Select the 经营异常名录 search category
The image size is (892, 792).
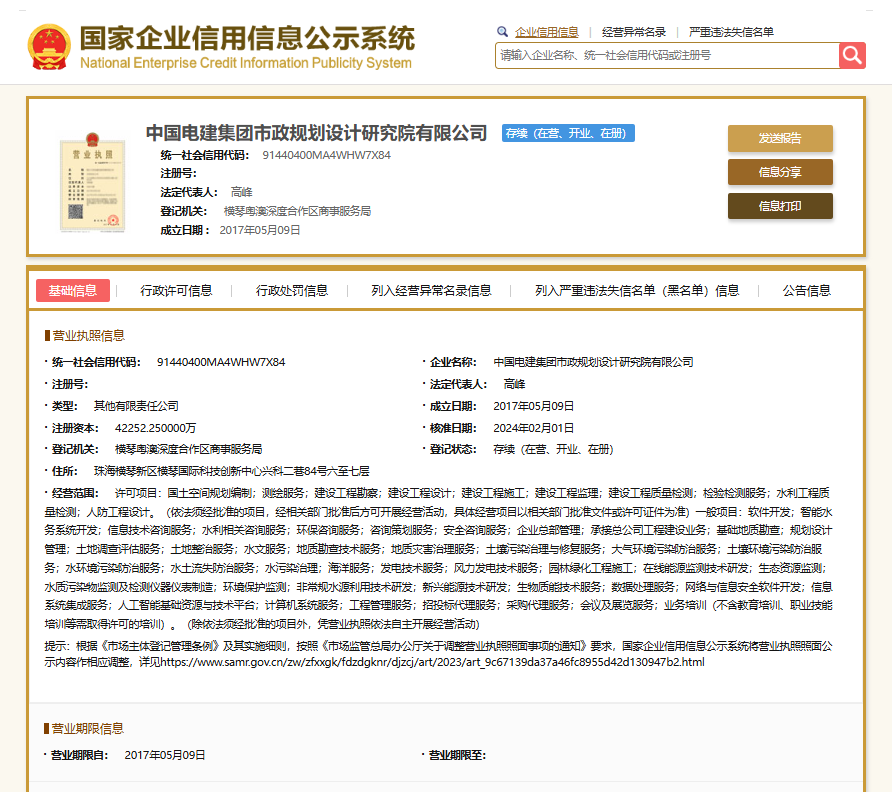634,33
